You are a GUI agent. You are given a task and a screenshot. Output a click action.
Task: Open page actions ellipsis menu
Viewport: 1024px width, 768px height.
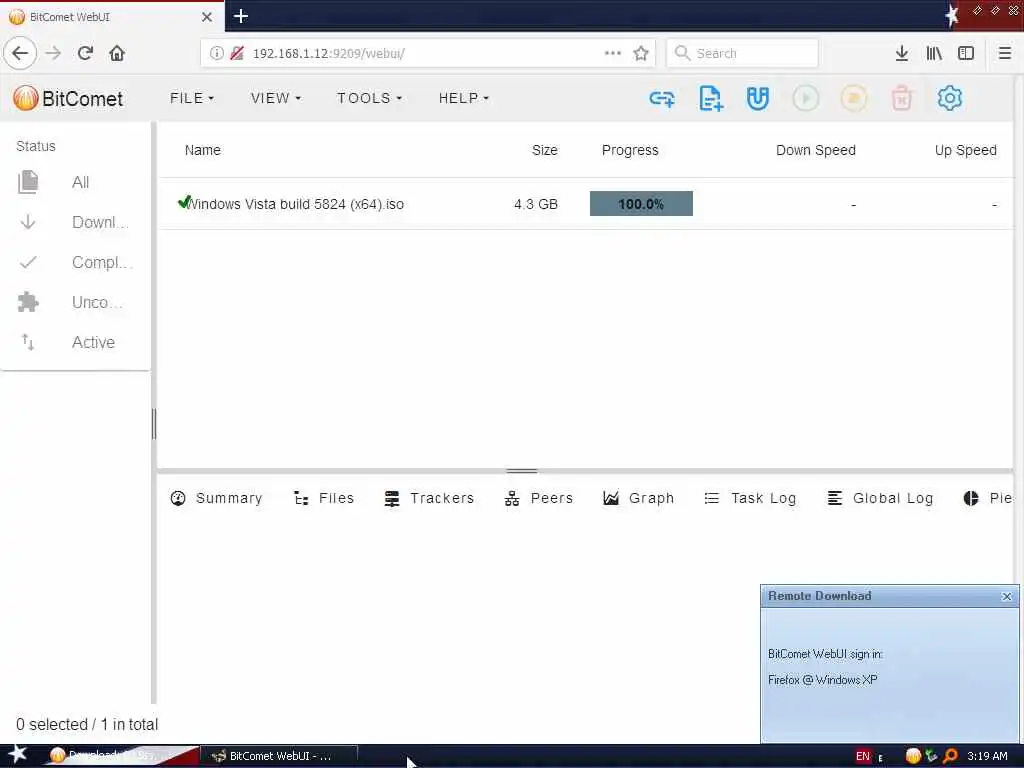point(613,53)
